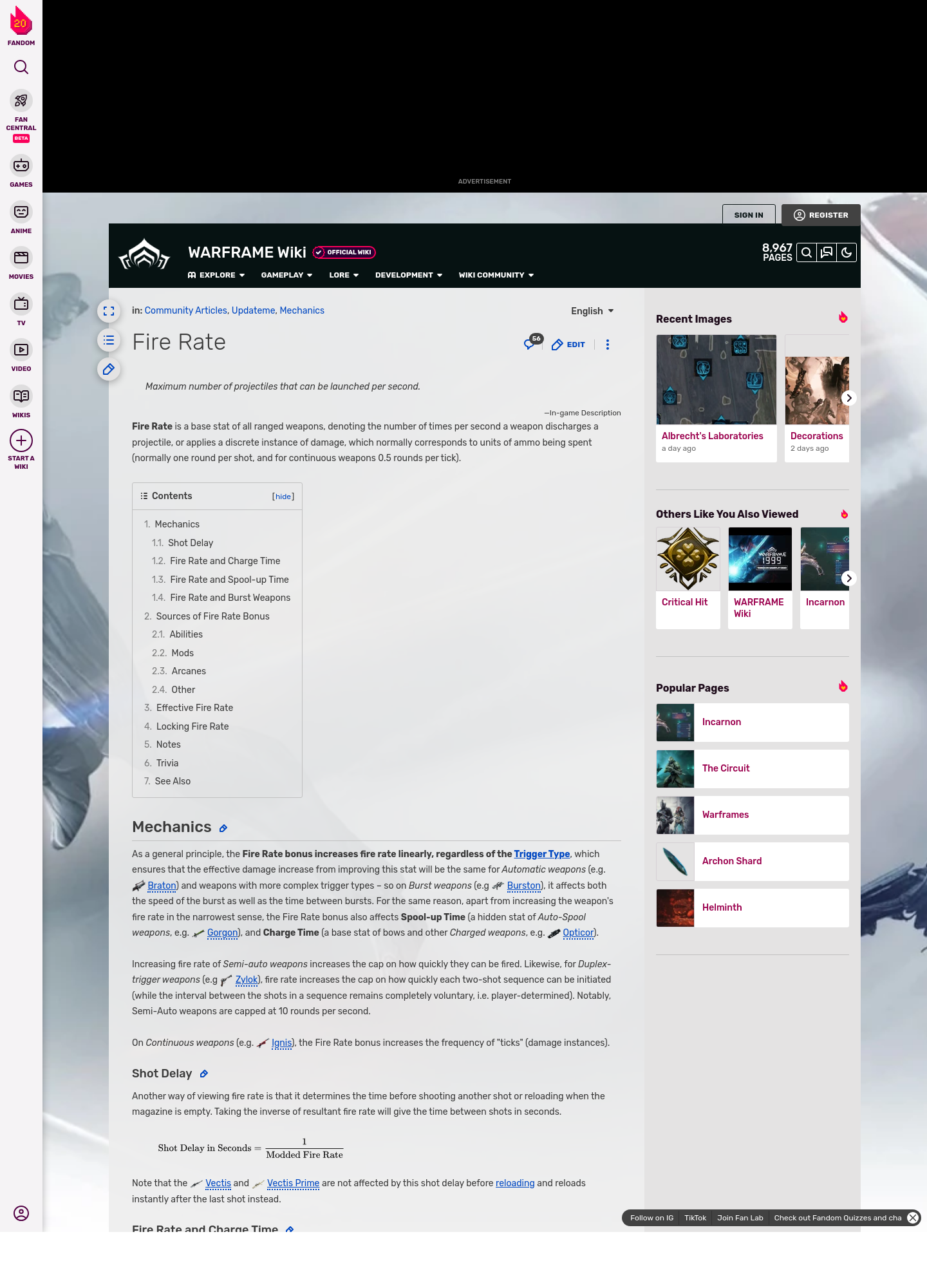Image resolution: width=927 pixels, height=1288 pixels.
Task: Jump to Locking Fire Rate section
Action: 192,726
